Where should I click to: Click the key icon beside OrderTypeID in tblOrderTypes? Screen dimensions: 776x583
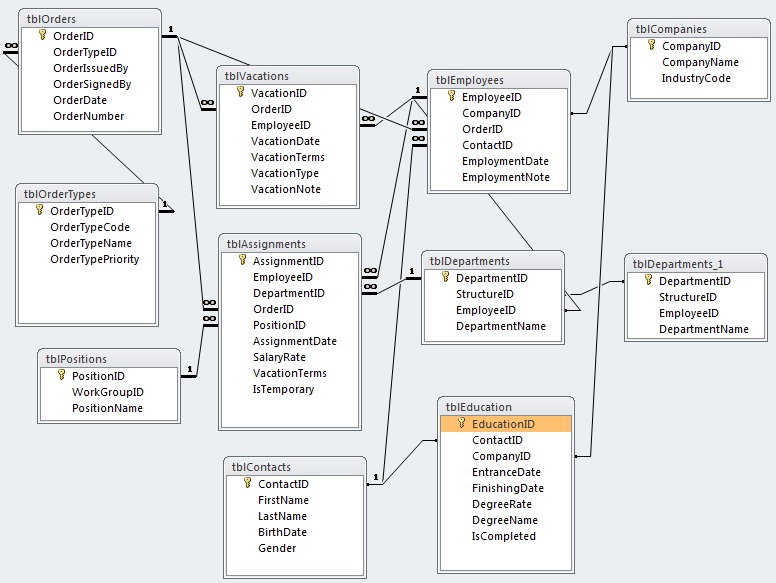click(40, 210)
